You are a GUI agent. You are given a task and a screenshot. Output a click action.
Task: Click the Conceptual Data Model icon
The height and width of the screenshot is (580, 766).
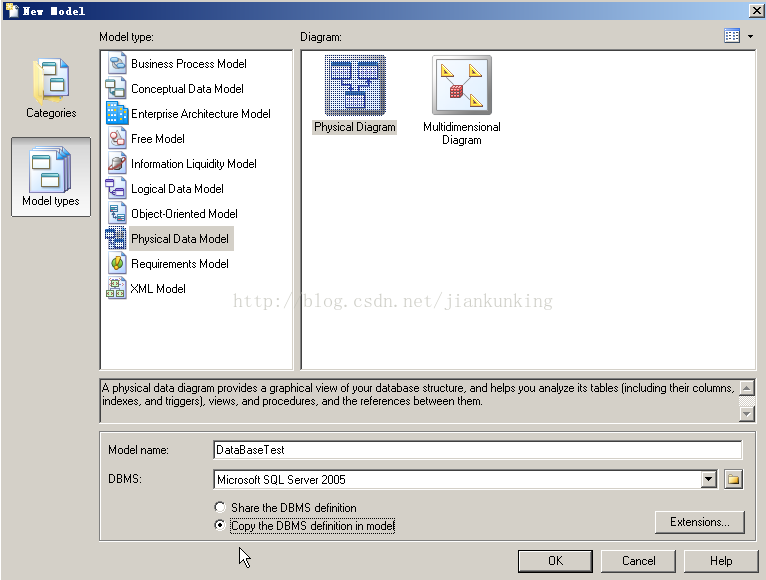pyautogui.click(x=116, y=88)
